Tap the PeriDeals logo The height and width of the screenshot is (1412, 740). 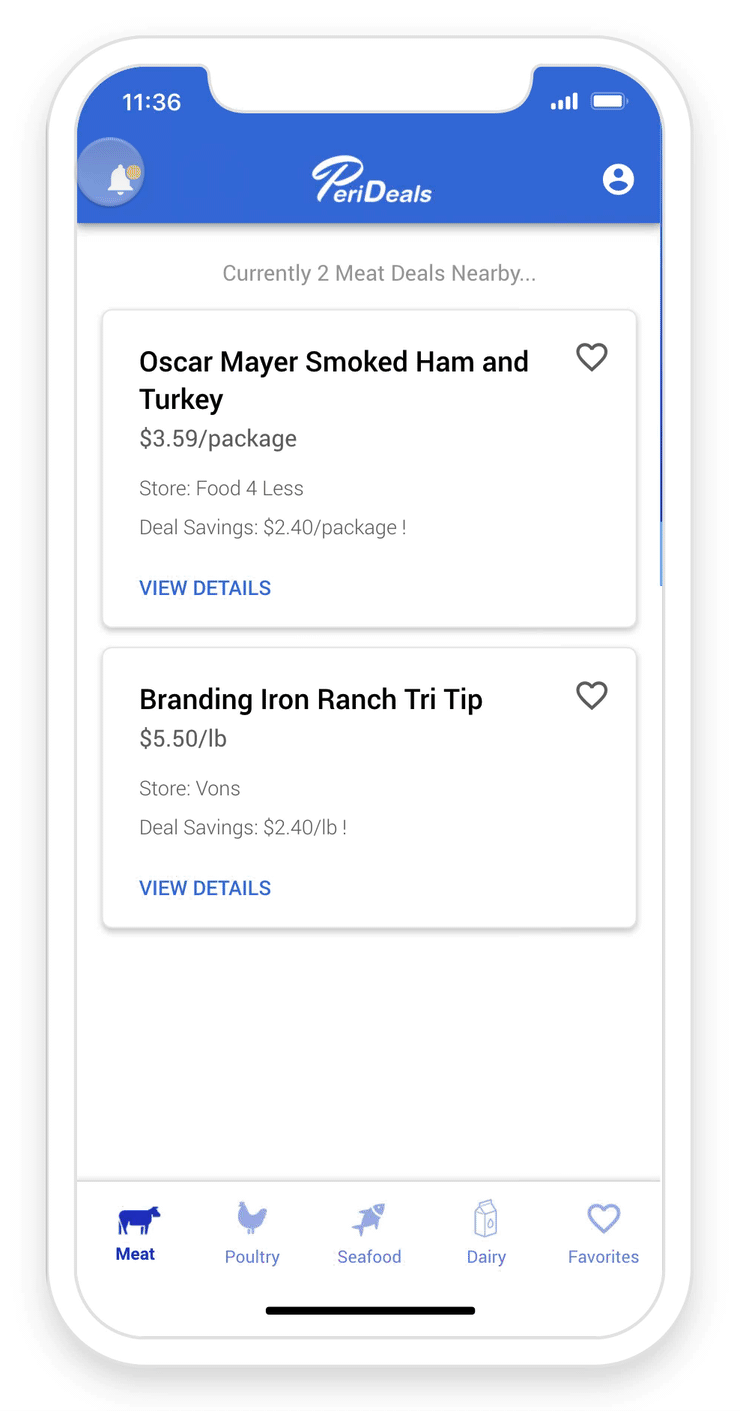click(x=372, y=181)
